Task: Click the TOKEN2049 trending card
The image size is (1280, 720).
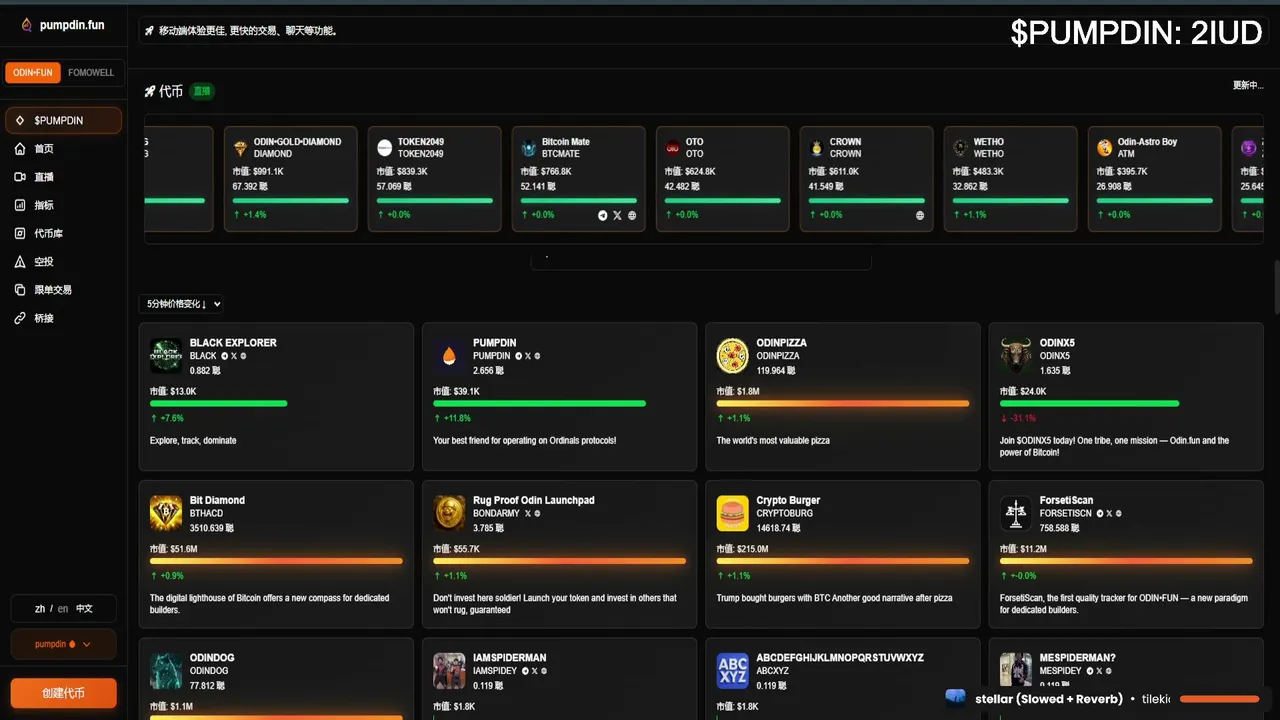Action: [435, 179]
